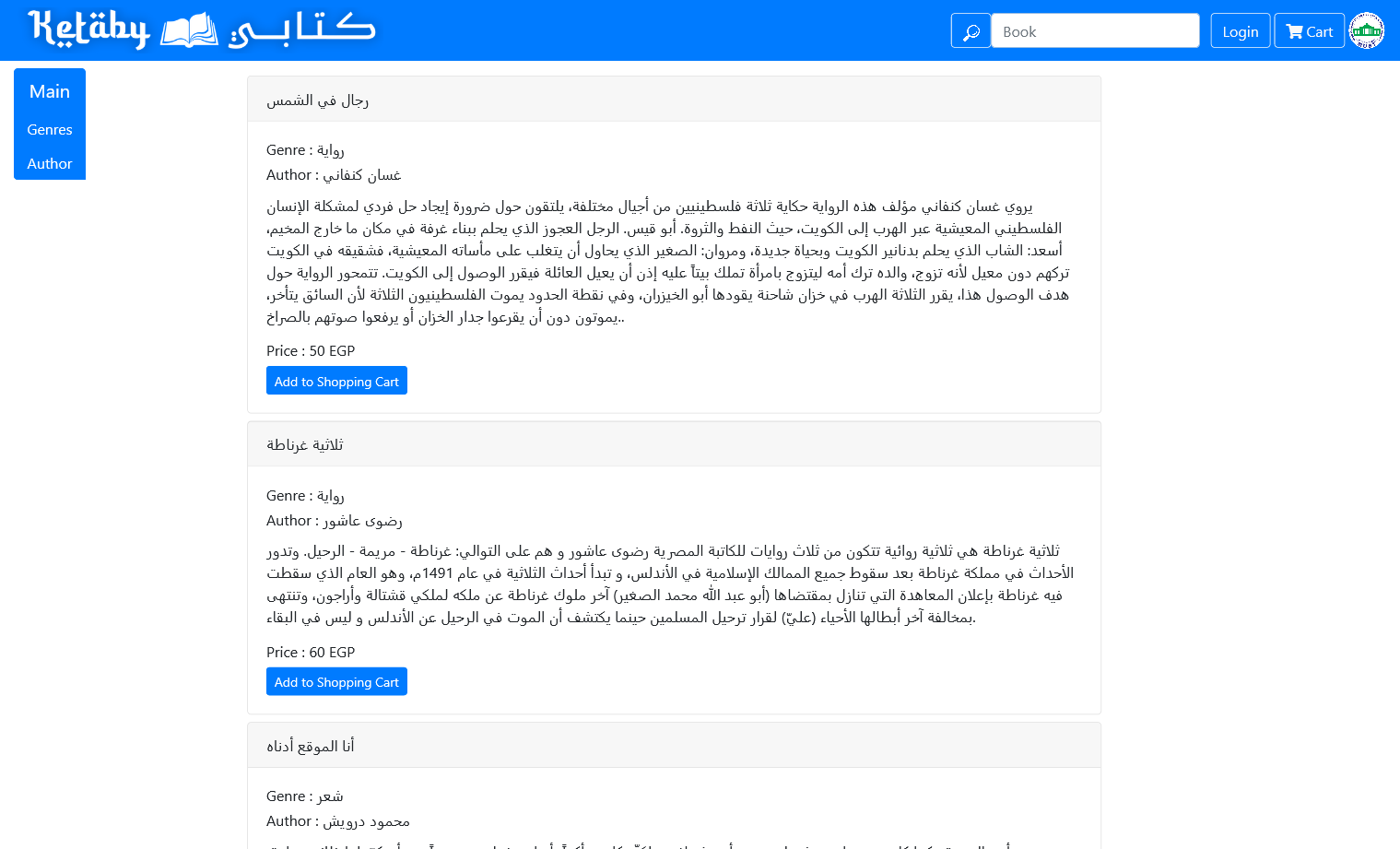1400x849 pixels.
Task: Add the 50 EGP book to cart
Action: pyautogui.click(x=336, y=381)
